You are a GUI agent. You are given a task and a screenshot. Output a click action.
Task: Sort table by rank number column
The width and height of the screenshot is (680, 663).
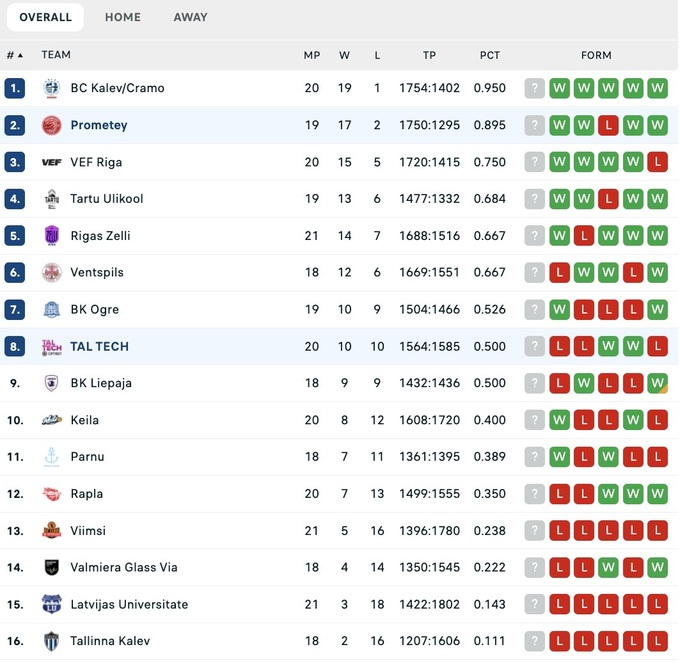[14, 55]
